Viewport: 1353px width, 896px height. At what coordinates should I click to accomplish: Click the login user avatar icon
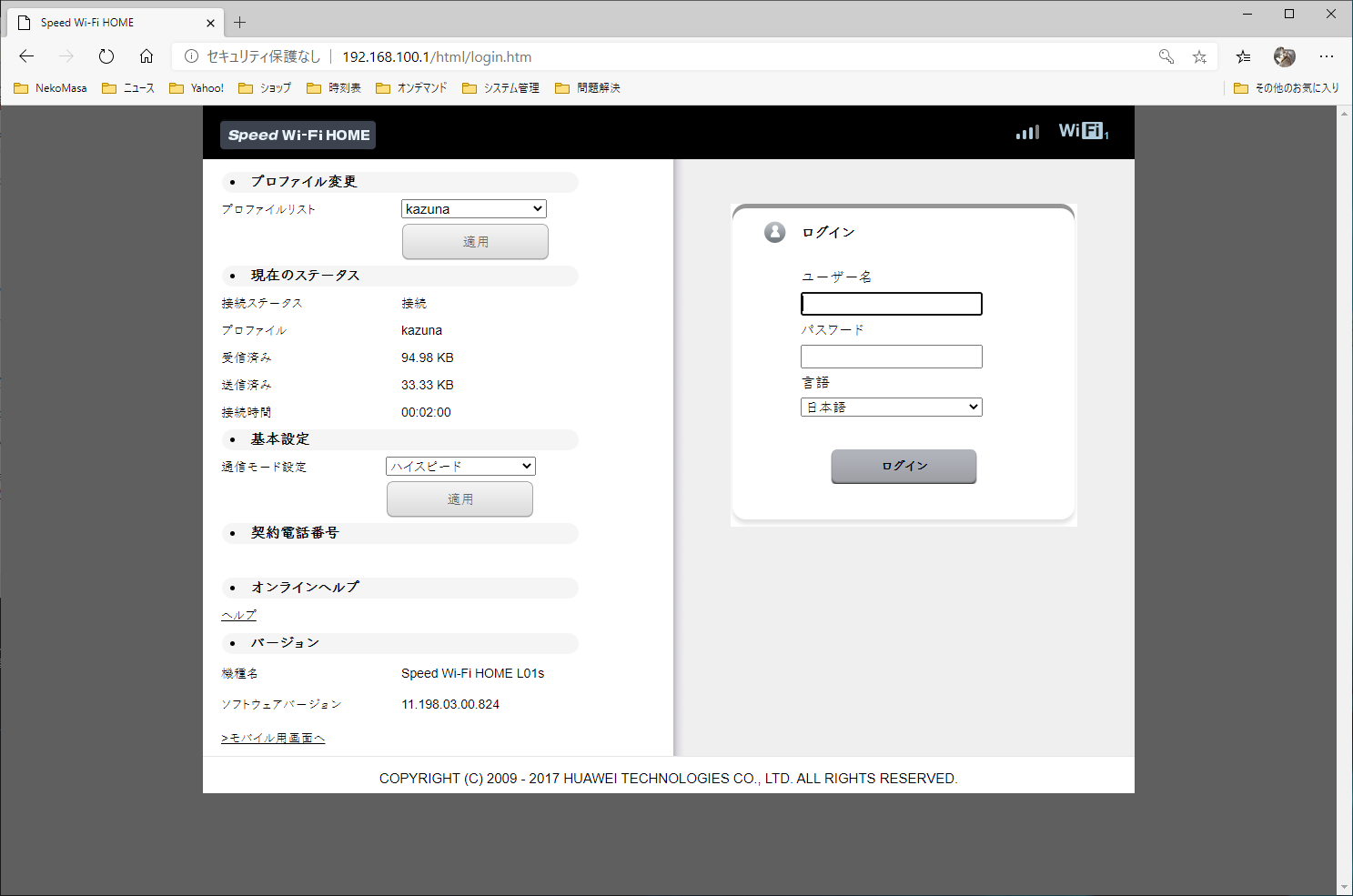click(x=775, y=232)
